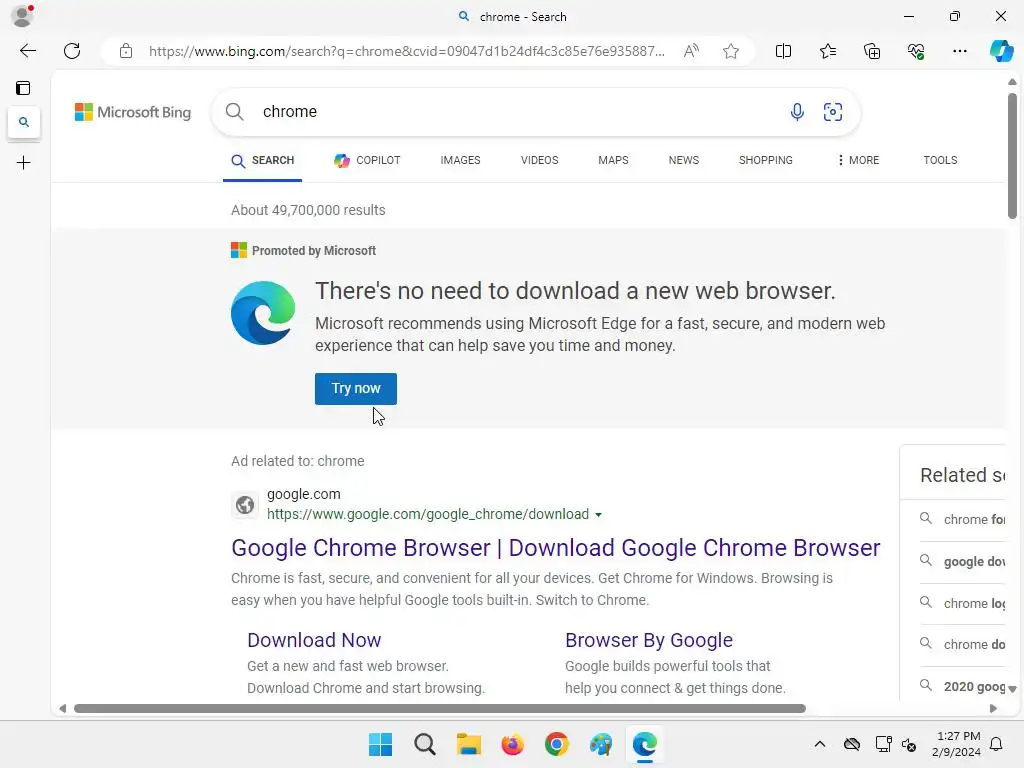
Task: Switch to the SEARCH tab
Action: pos(263,161)
